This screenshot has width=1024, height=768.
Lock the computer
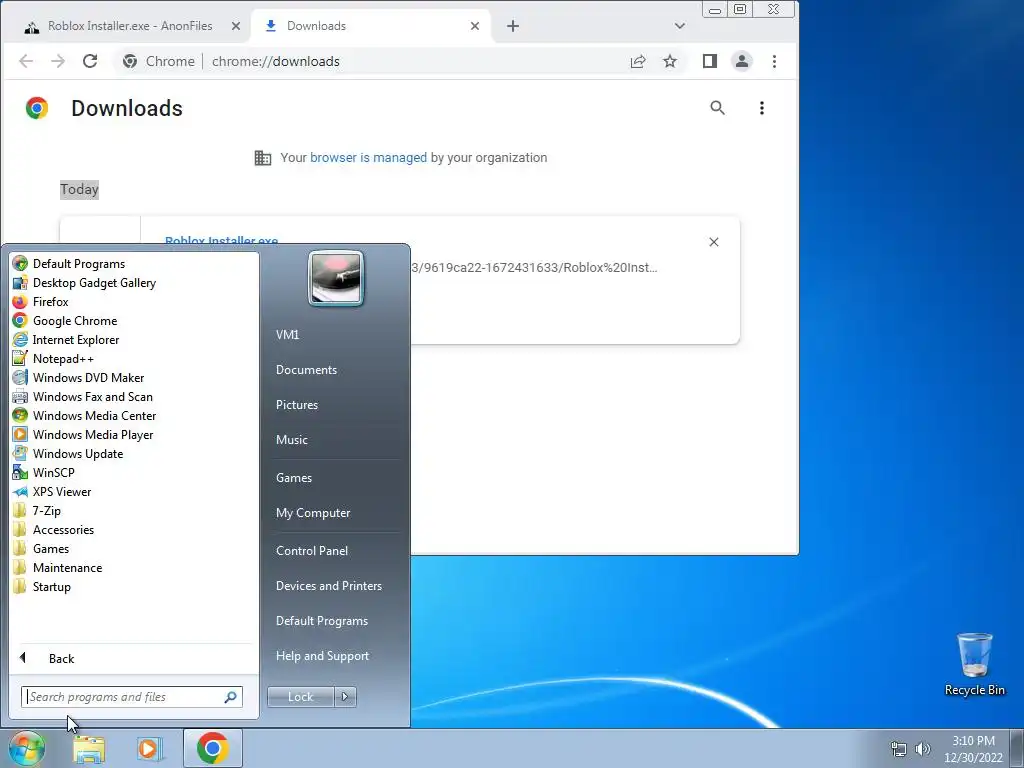300,697
